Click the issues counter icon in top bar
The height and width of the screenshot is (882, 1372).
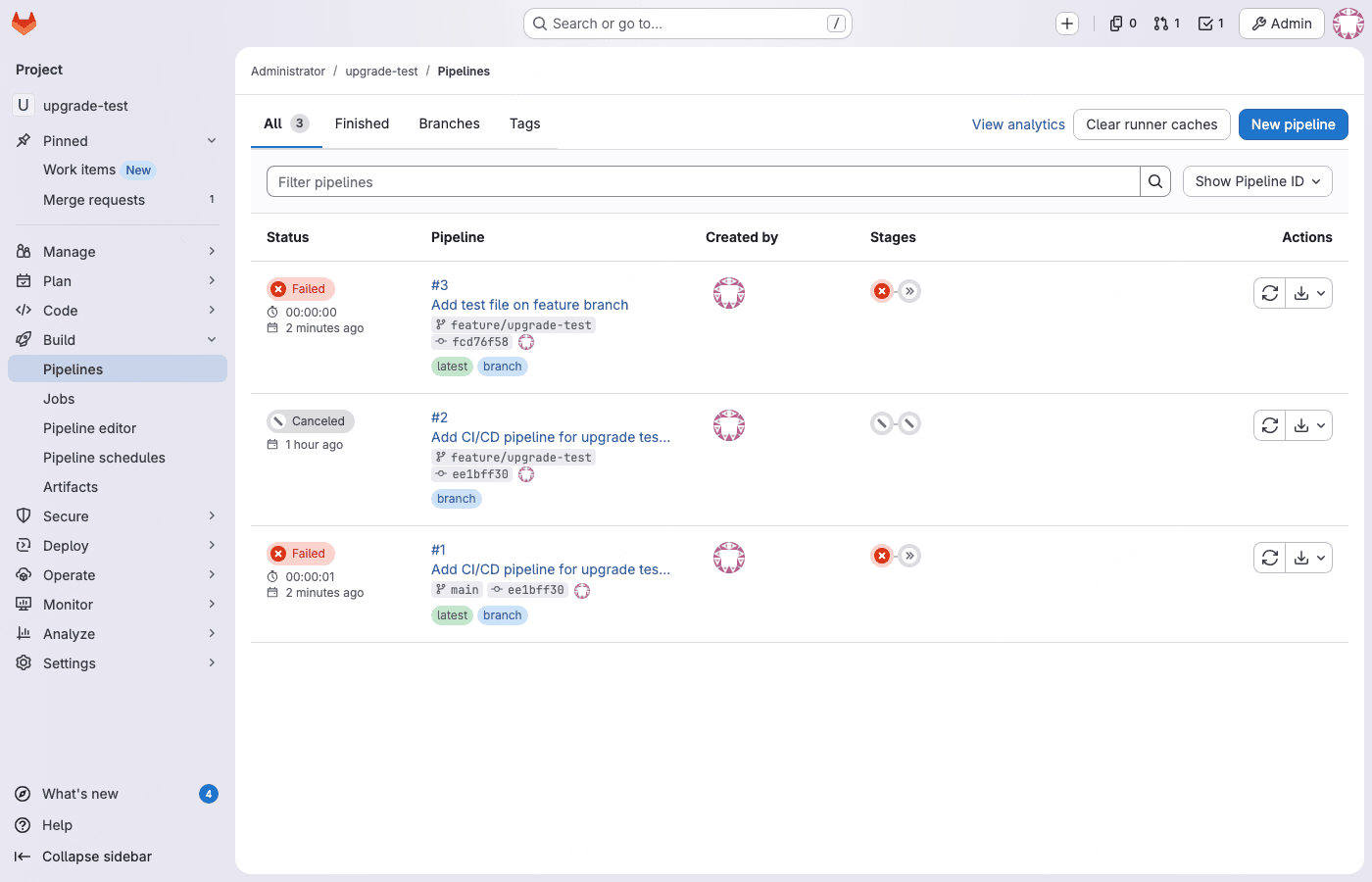coord(1115,23)
